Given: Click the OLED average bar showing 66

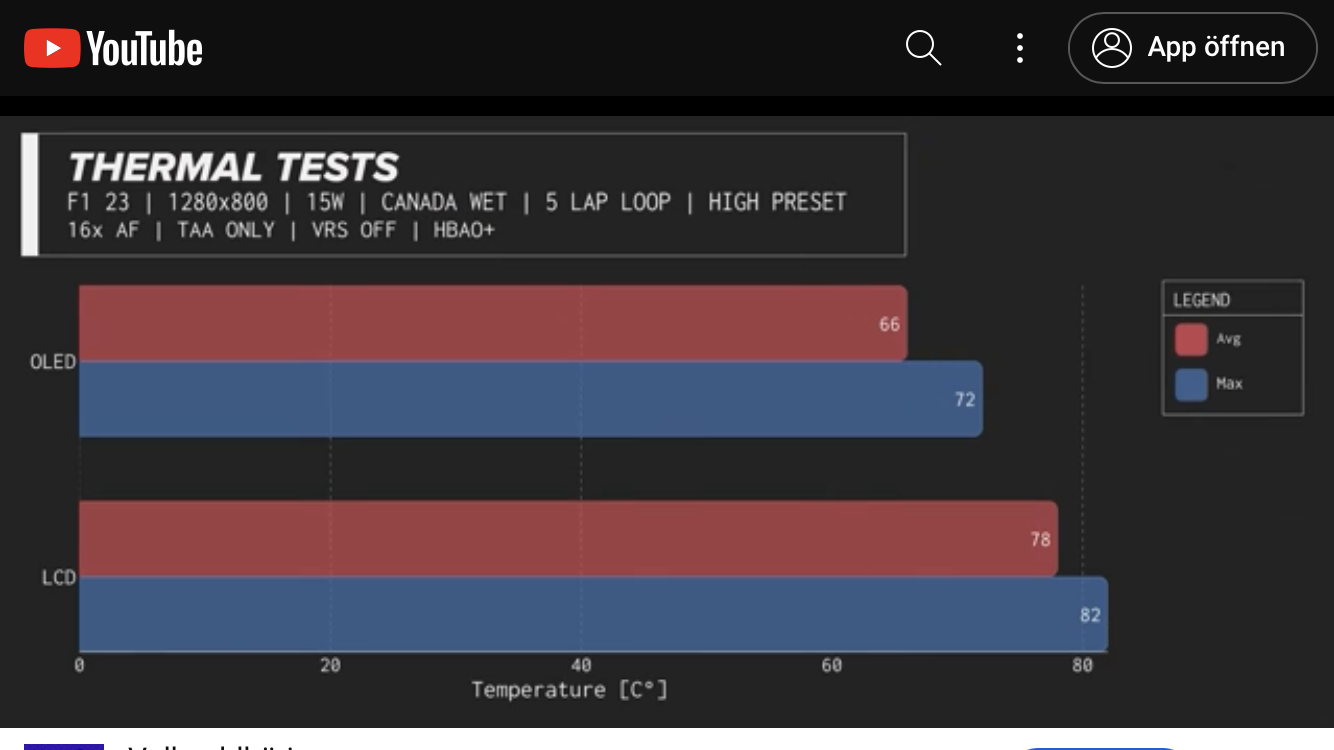Looking at the screenshot, I should (493, 323).
